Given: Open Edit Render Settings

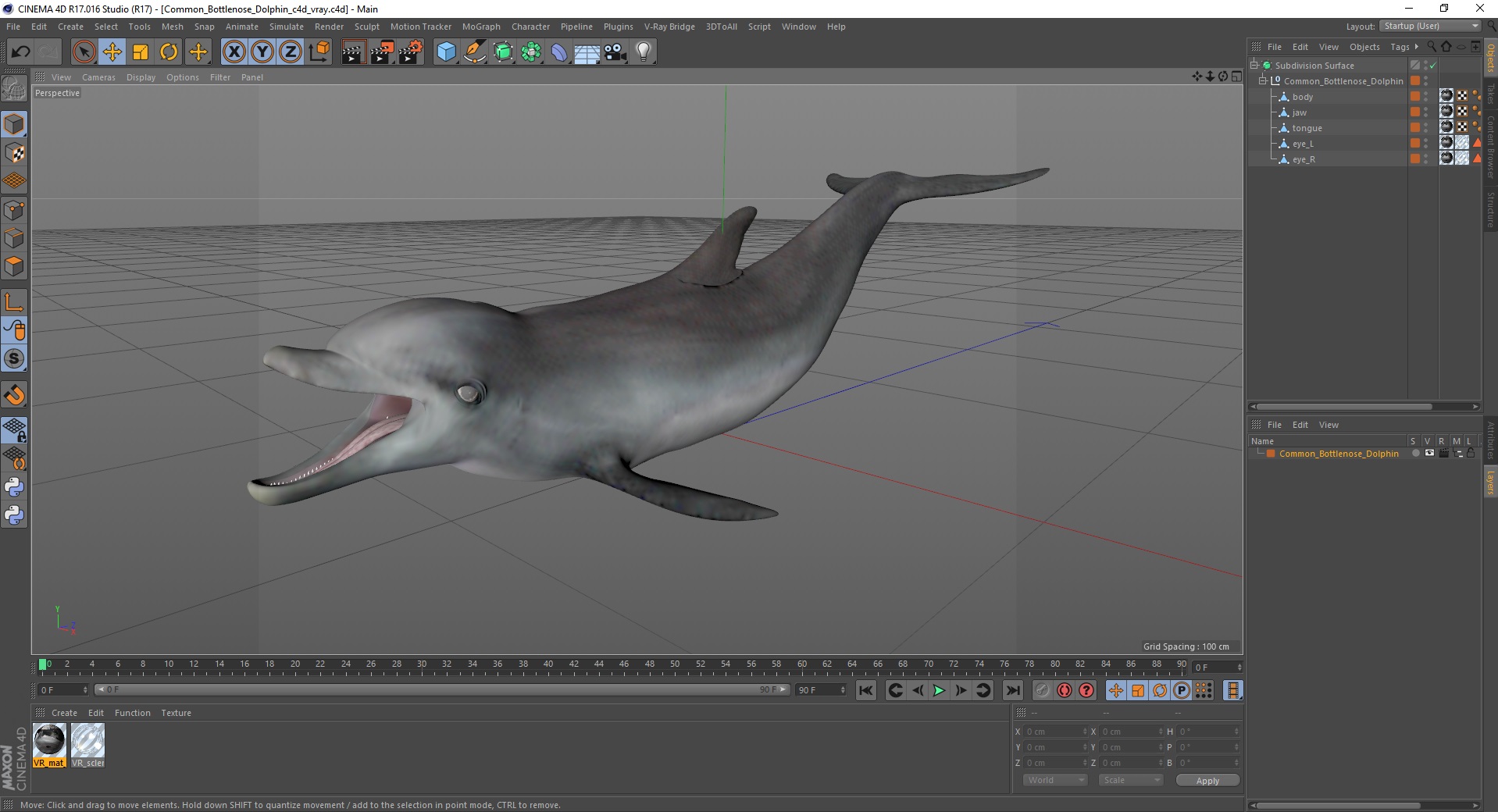Looking at the screenshot, I should click(411, 52).
